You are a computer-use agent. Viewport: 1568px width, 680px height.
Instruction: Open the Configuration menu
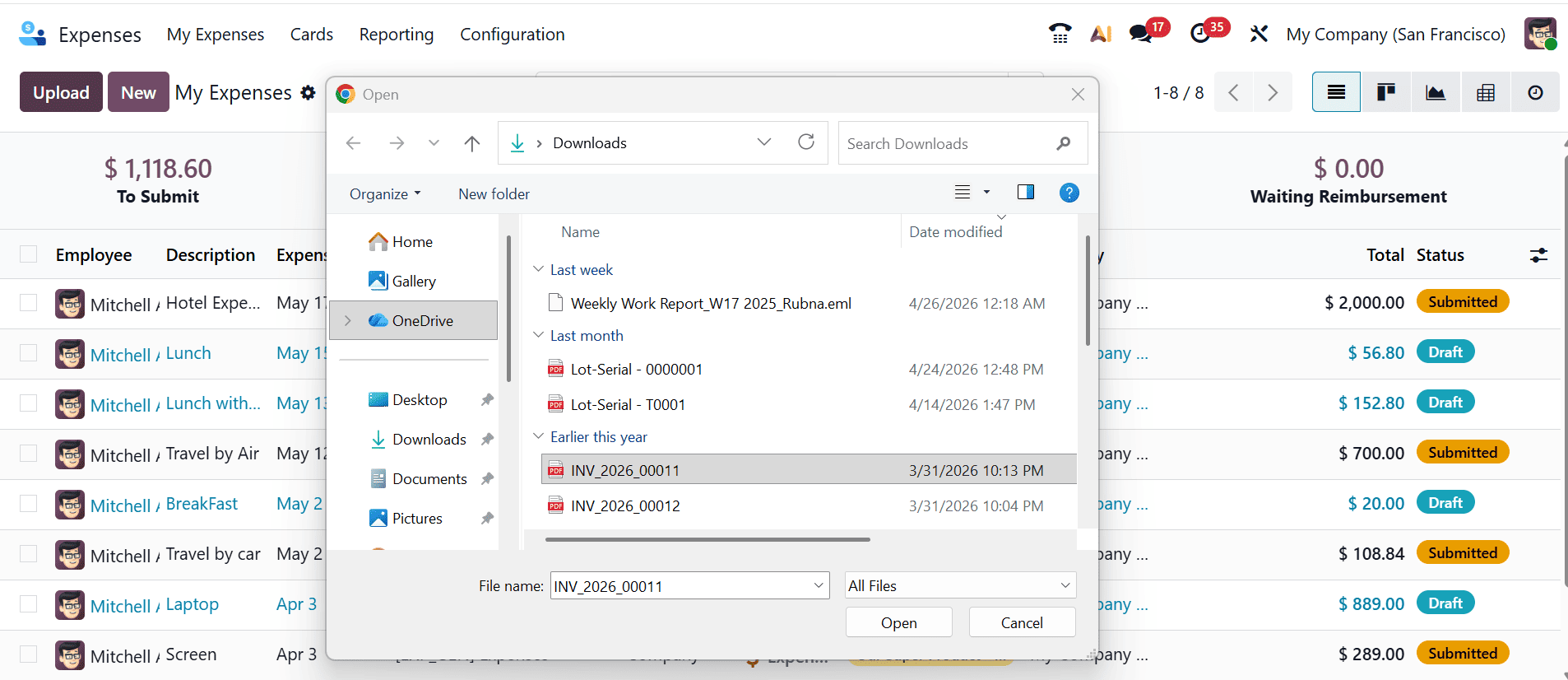pyautogui.click(x=513, y=35)
